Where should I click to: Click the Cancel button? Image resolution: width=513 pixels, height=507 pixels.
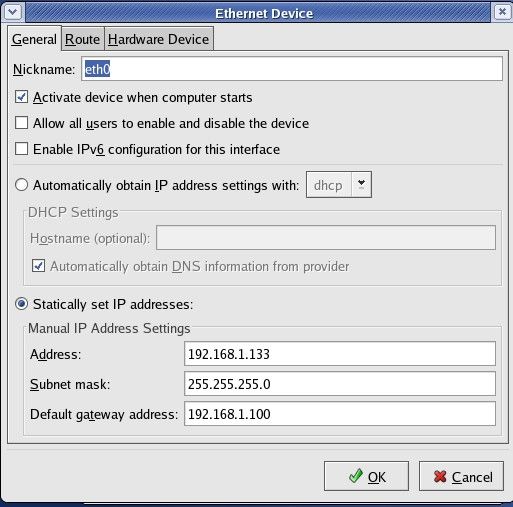tap(461, 476)
